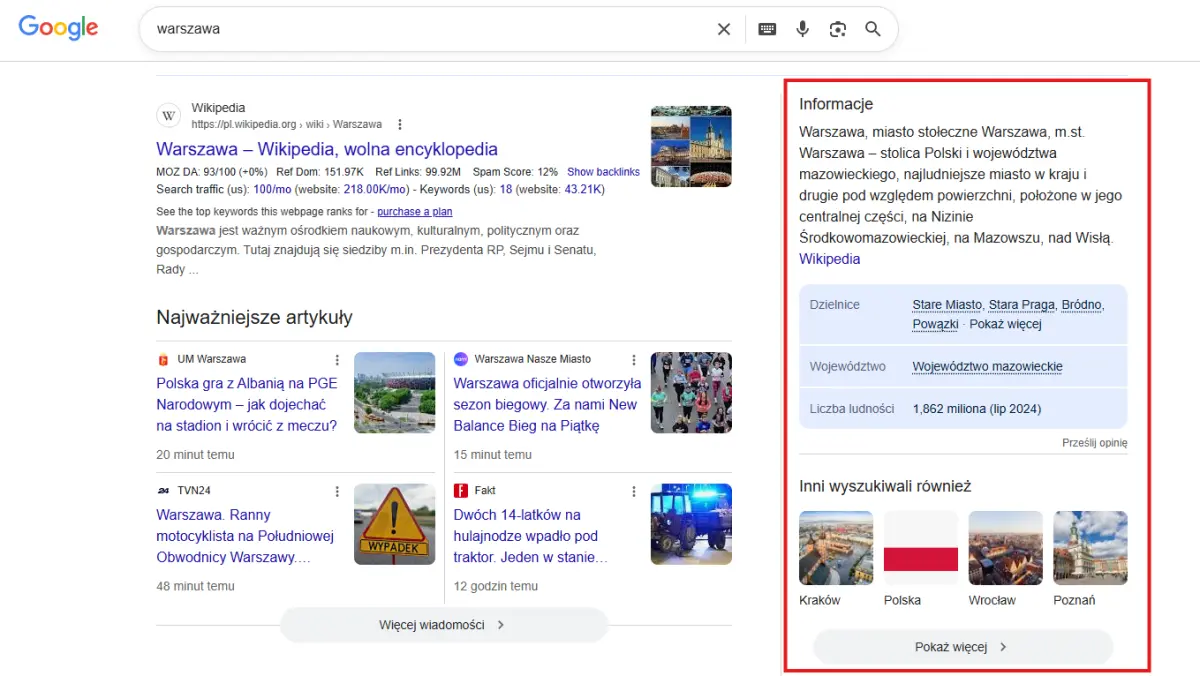This screenshot has width=1200, height=676.
Task: Open Województwo mazowieckie link
Action: tap(987, 367)
